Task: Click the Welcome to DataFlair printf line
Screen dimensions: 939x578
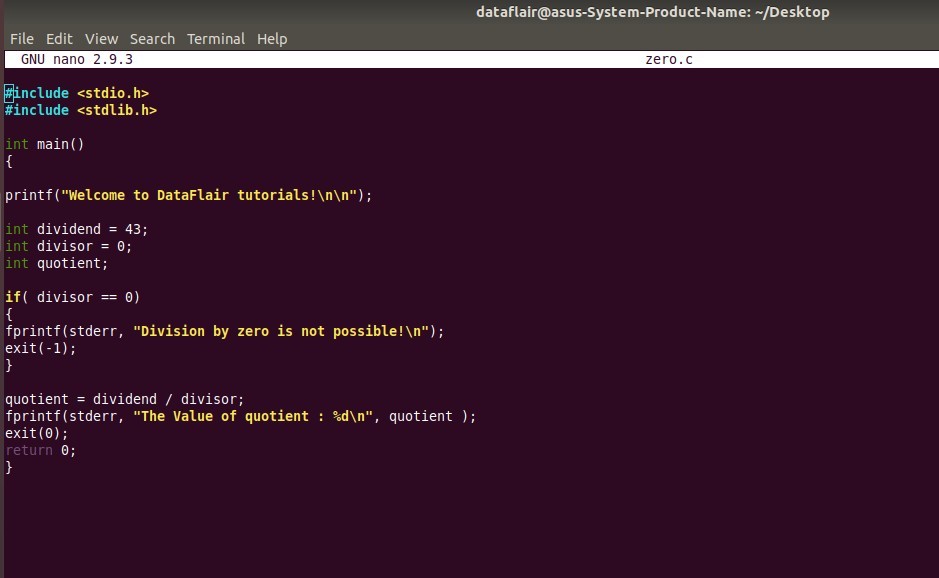Action: (x=185, y=195)
